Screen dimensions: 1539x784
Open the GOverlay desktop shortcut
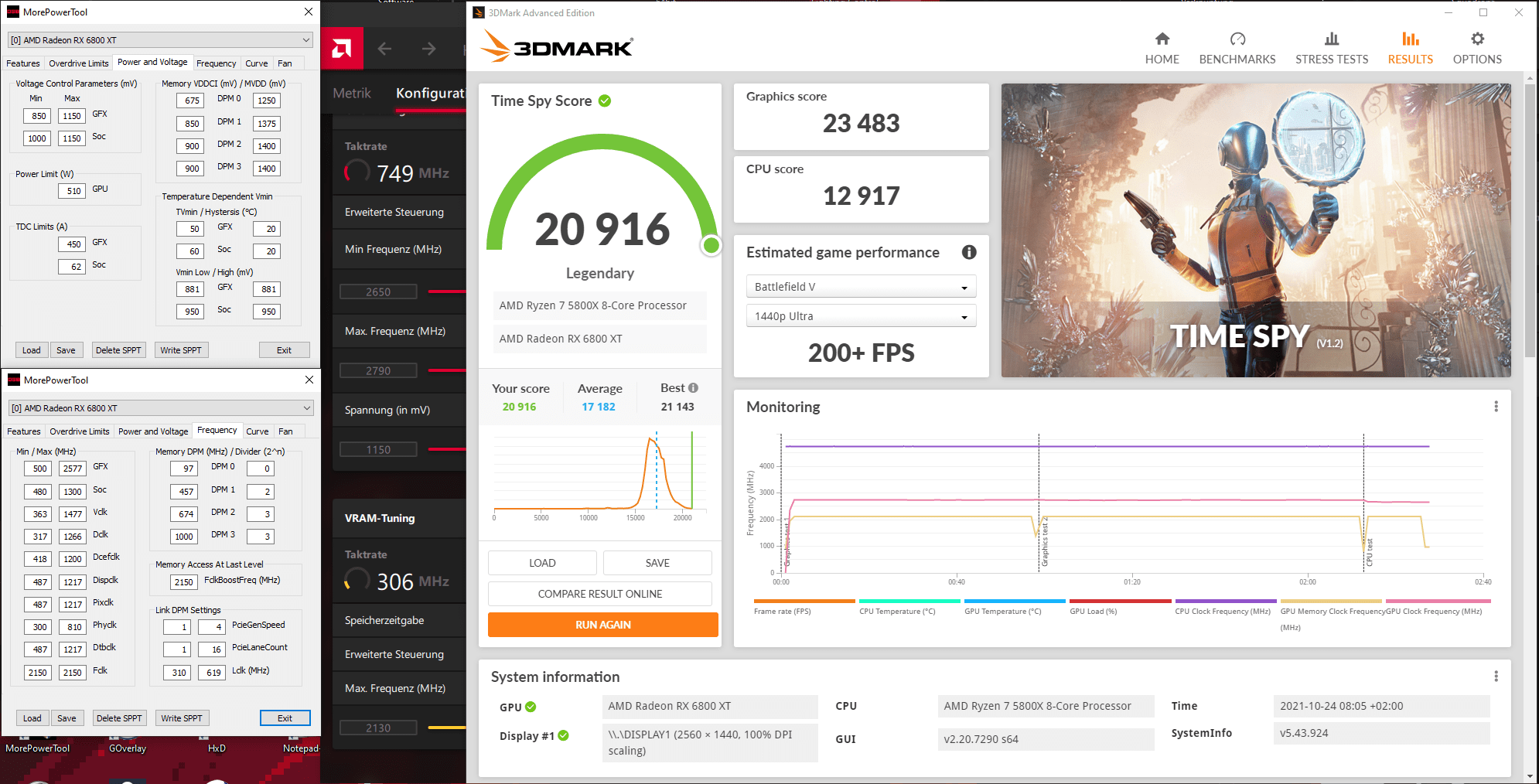point(128,748)
